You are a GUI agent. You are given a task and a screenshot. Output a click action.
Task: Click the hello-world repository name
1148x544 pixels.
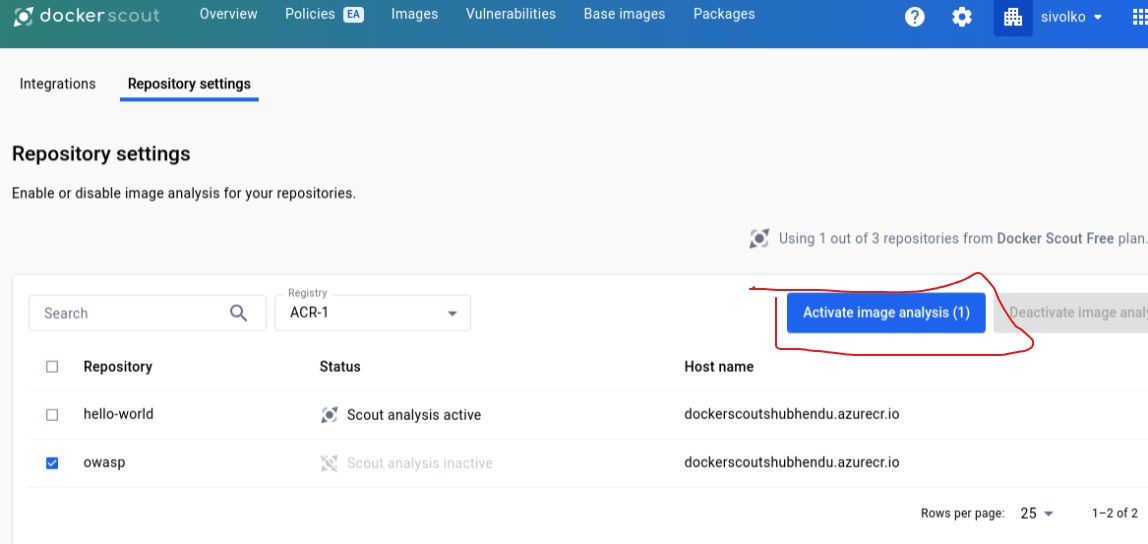tap(119, 414)
